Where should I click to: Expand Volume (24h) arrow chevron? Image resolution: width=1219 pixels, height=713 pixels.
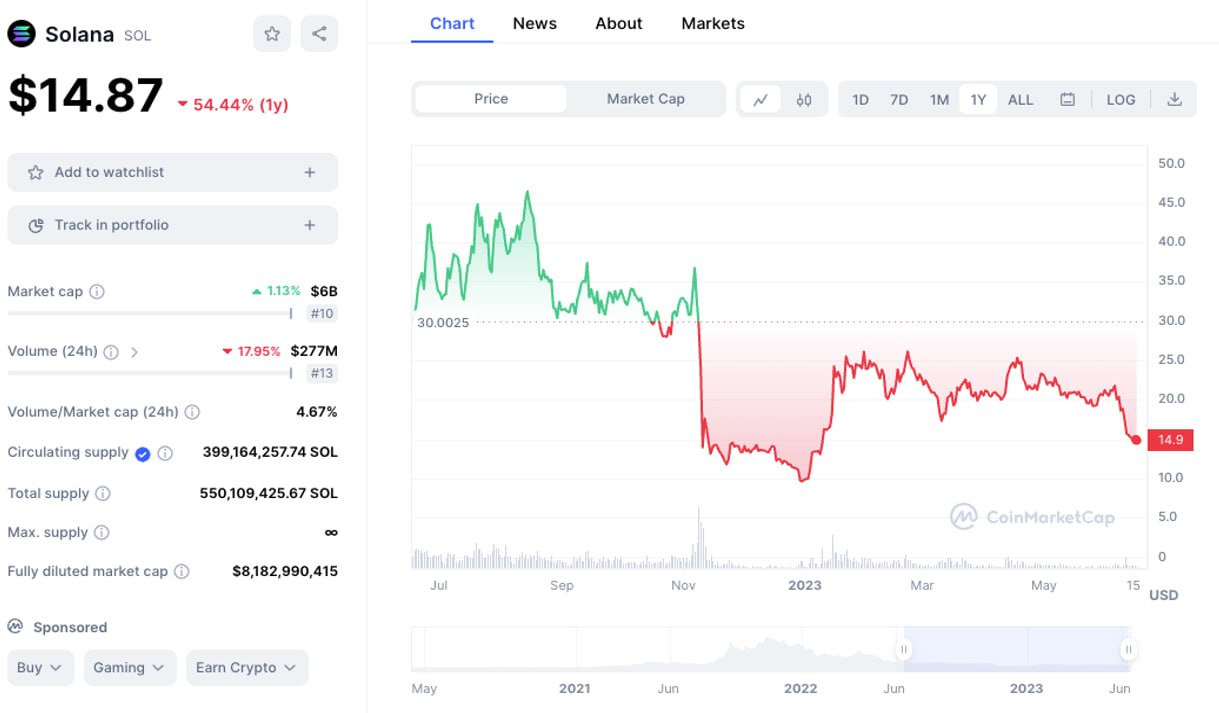coord(134,352)
